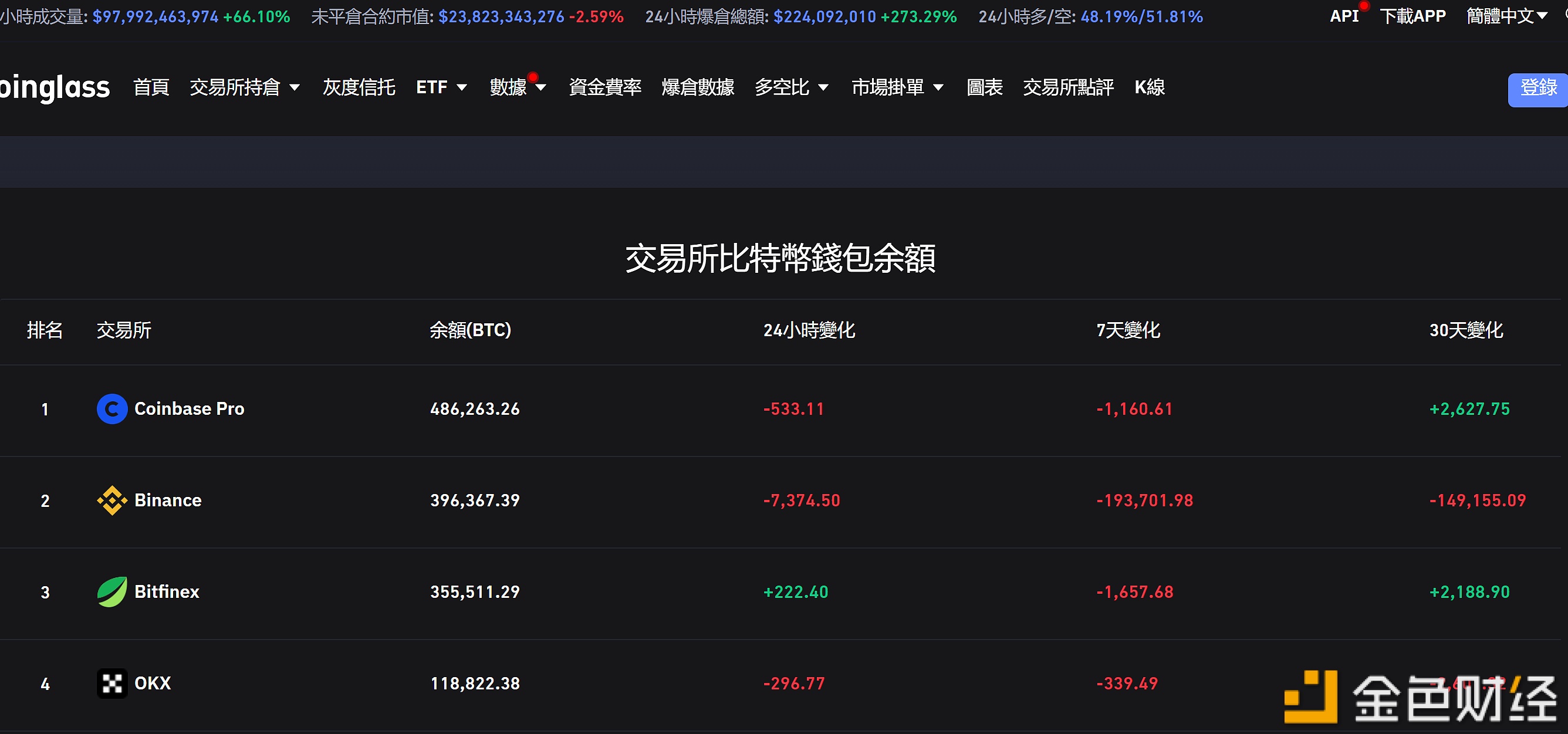The image size is (1568, 734).
Task: Open the 交易所持倉 dropdown menu
Action: coord(245,87)
